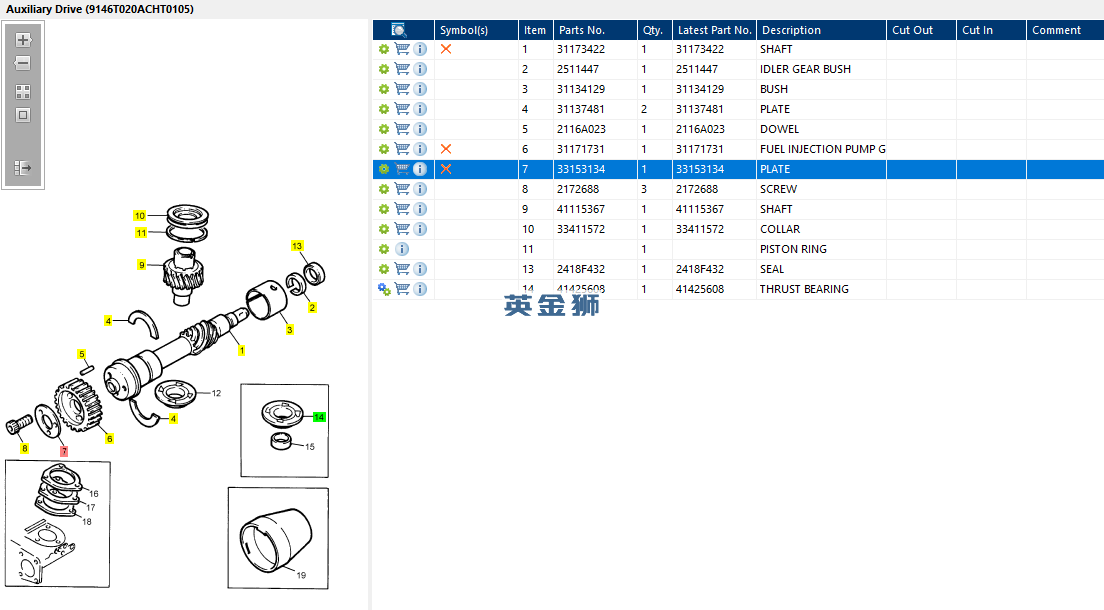Click X symbol on item 6 row
This screenshot has width=1104, height=610.
pos(446,149)
